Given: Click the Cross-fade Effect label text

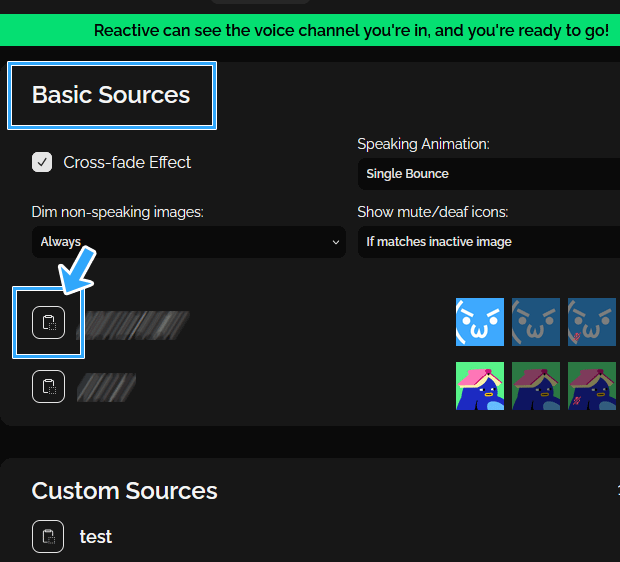Looking at the screenshot, I should 127,162.
